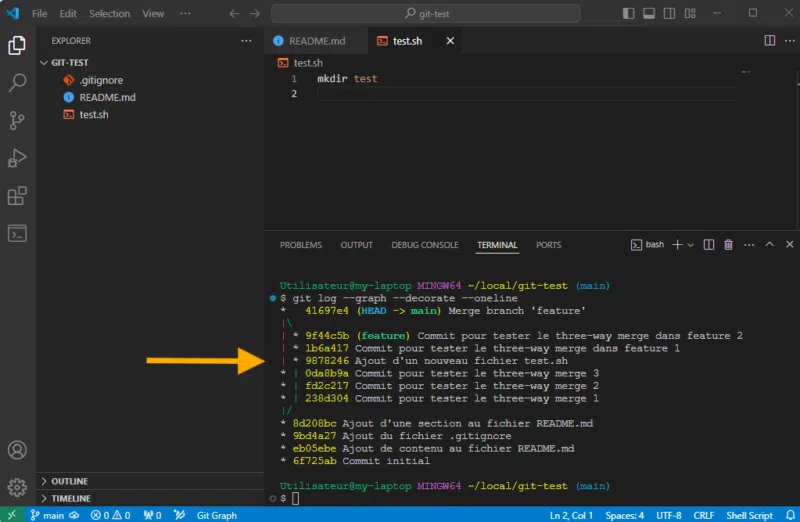This screenshot has height=522, width=800.
Task: Select the PROBLEMS panel tab
Action: (x=301, y=245)
